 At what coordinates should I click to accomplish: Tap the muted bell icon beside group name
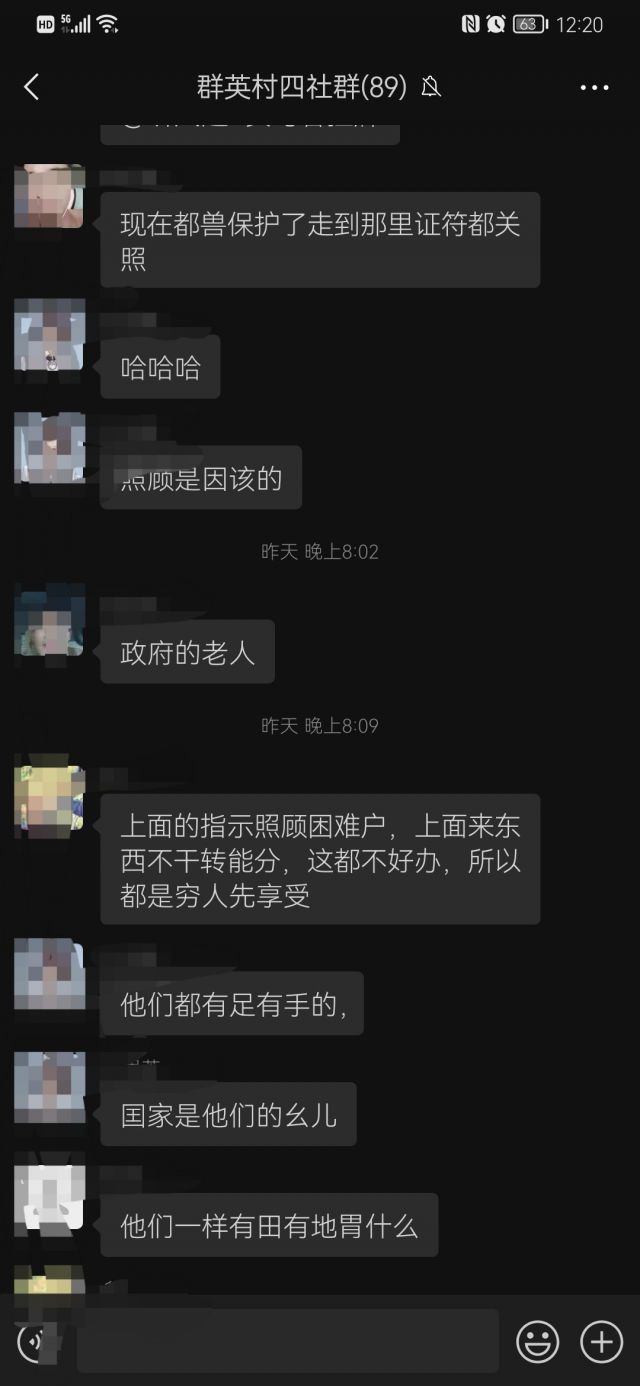431,88
